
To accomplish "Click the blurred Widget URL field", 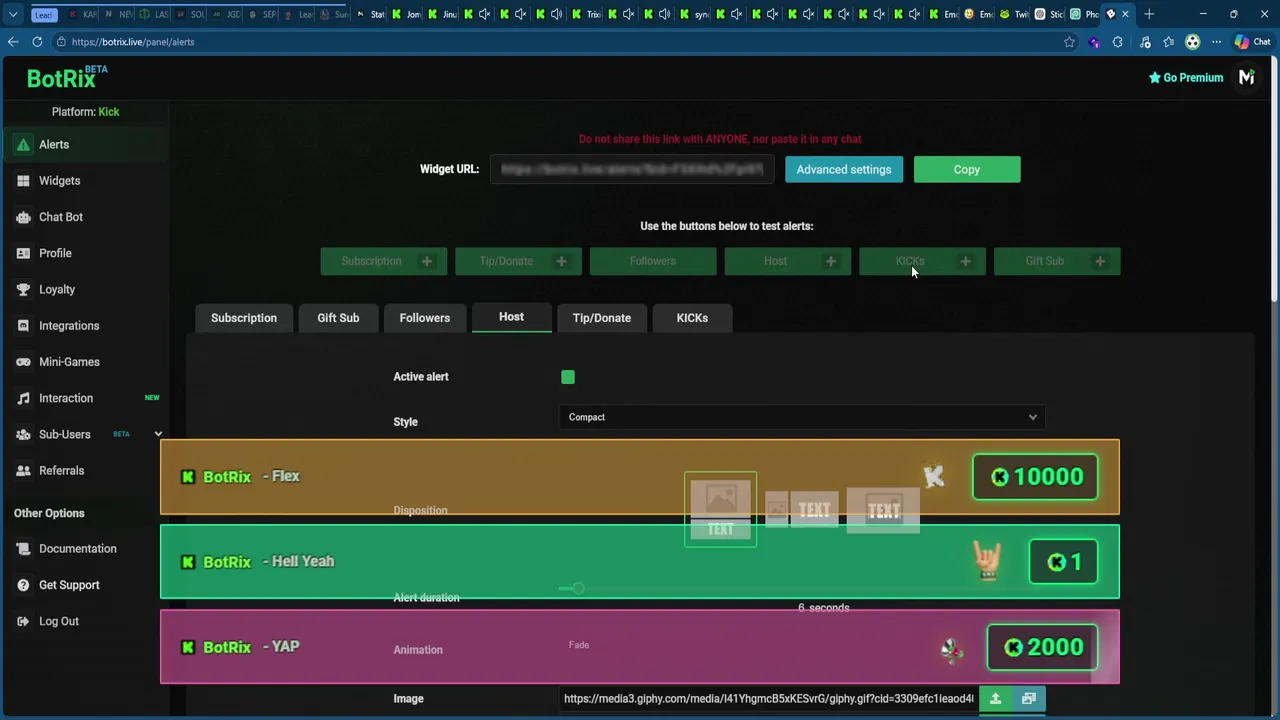I will pos(632,169).
